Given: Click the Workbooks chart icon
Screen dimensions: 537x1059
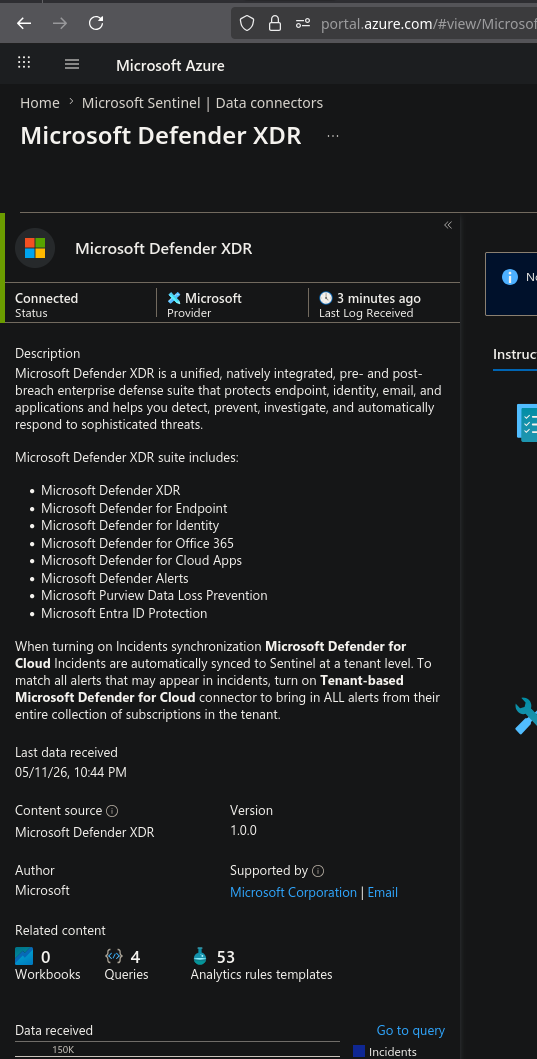Looking at the screenshot, I should [24, 956].
